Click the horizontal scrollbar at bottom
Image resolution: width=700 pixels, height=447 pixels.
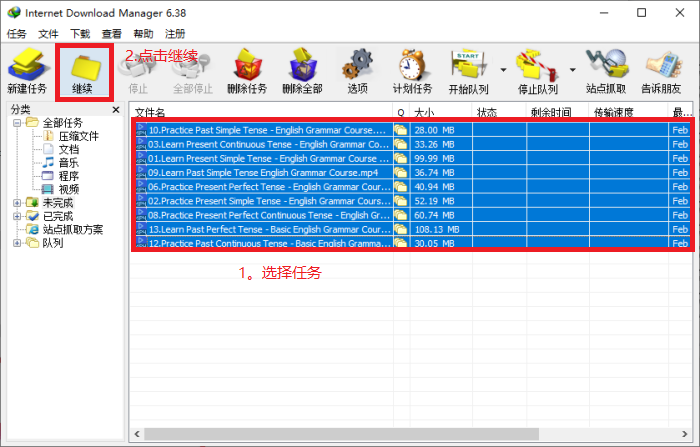click(400, 433)
